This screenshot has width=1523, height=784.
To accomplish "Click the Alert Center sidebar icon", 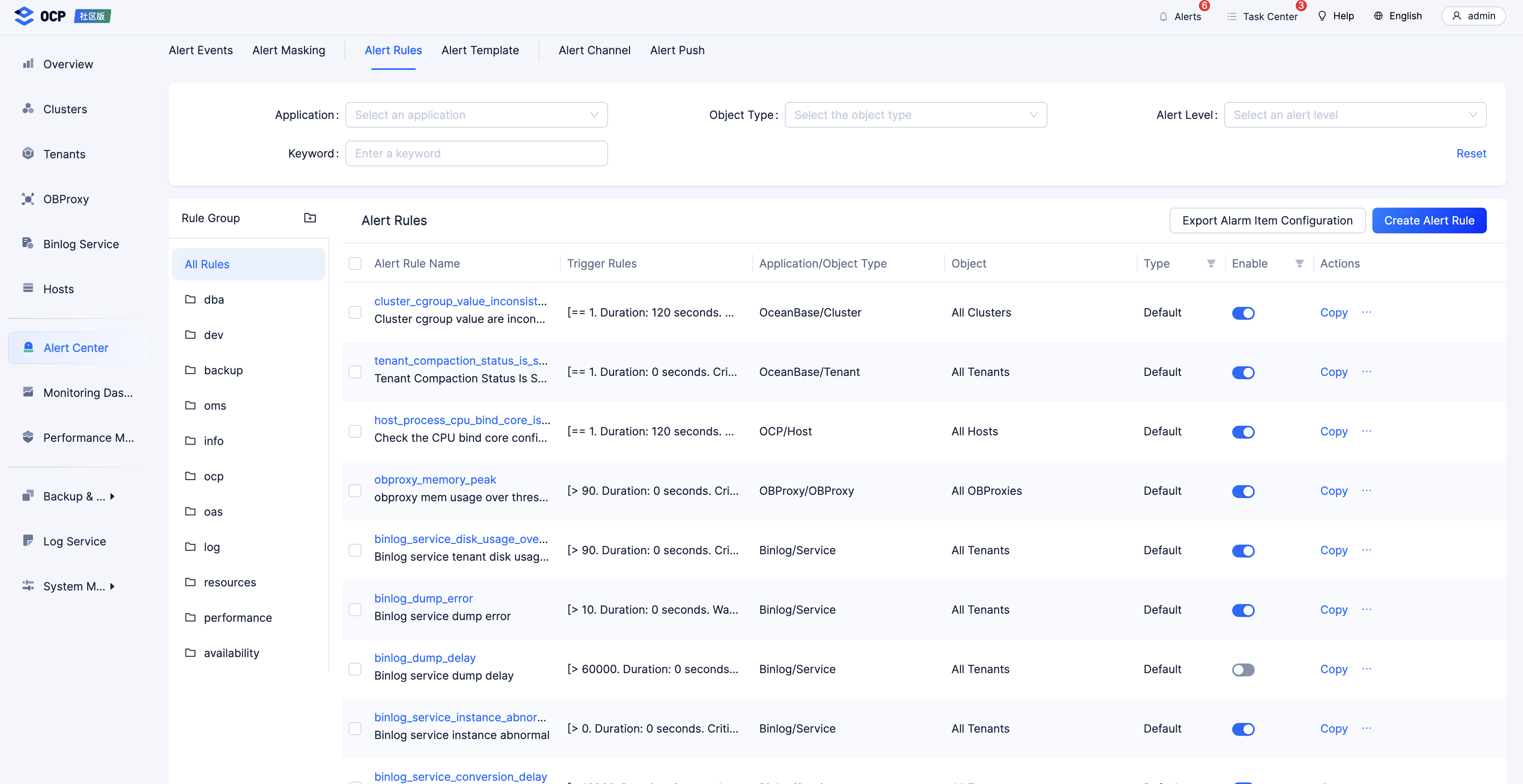I will tap(28, 347).
